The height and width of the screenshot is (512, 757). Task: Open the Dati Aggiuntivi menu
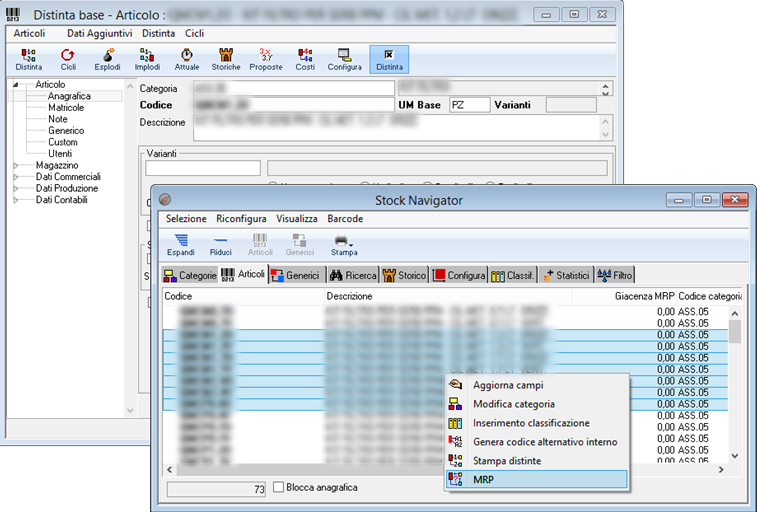point(99,33)
